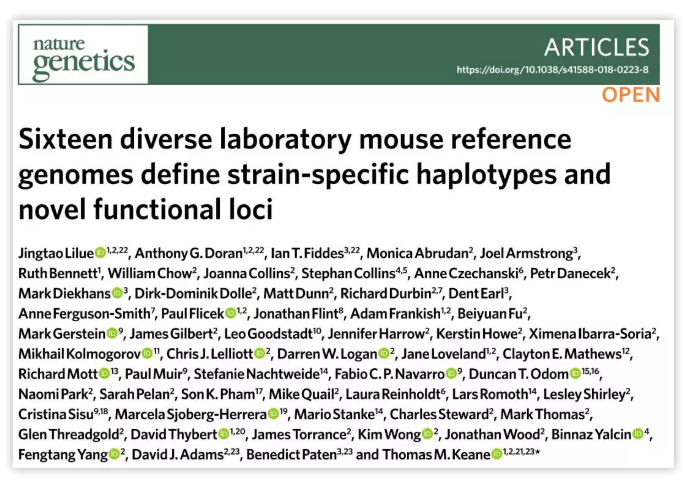Open ORCID icon next to Marcela Sjoberg-Herrera

(x=273, y=414)
